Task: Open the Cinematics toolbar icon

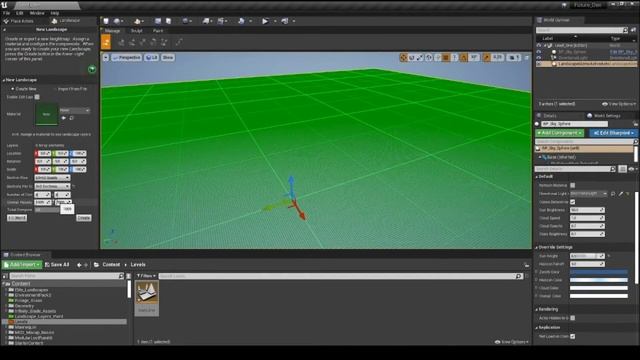Action: coord(221,21)
